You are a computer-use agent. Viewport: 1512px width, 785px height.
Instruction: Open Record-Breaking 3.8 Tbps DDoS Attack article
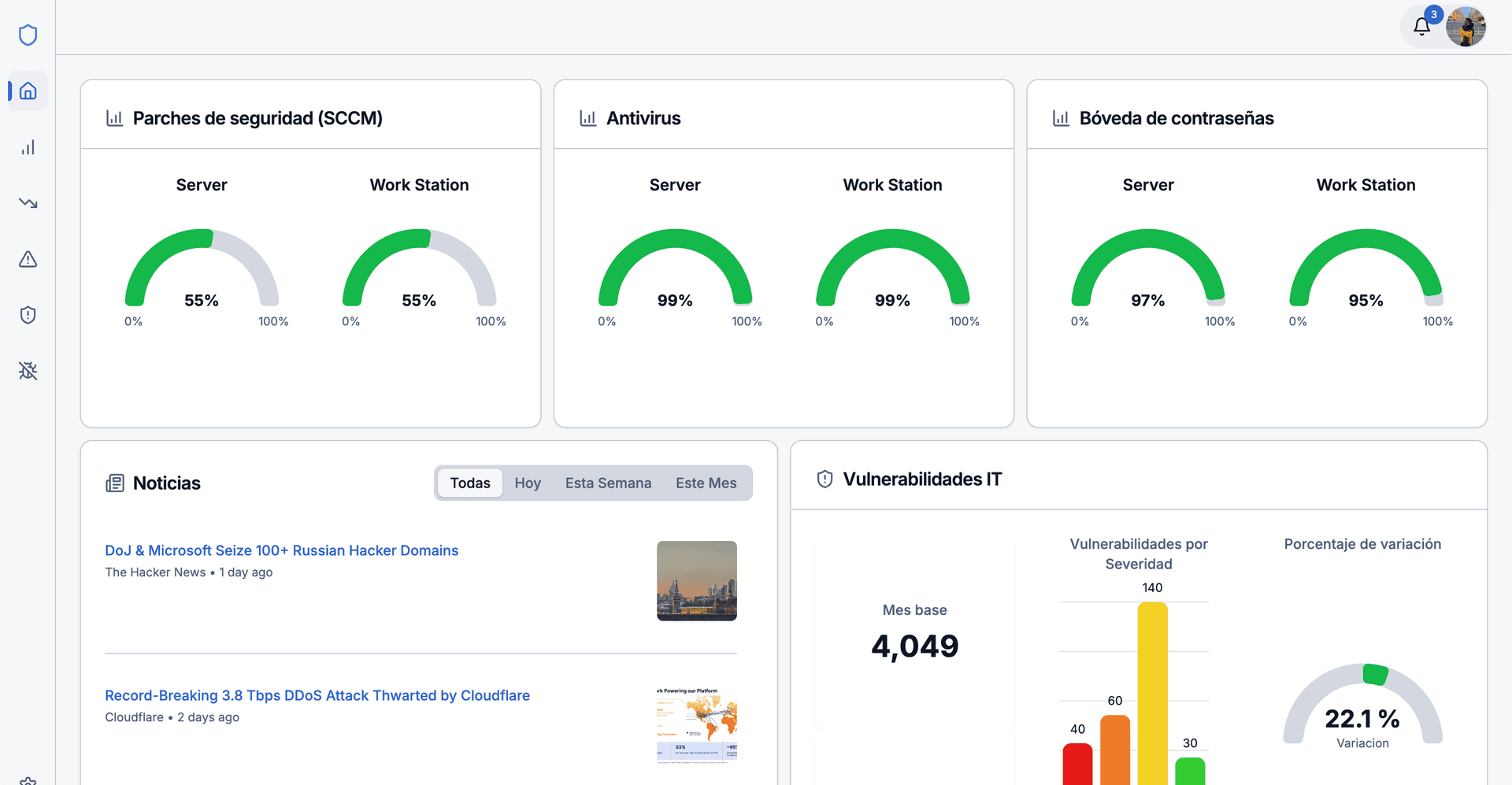(x=317, y=695)
